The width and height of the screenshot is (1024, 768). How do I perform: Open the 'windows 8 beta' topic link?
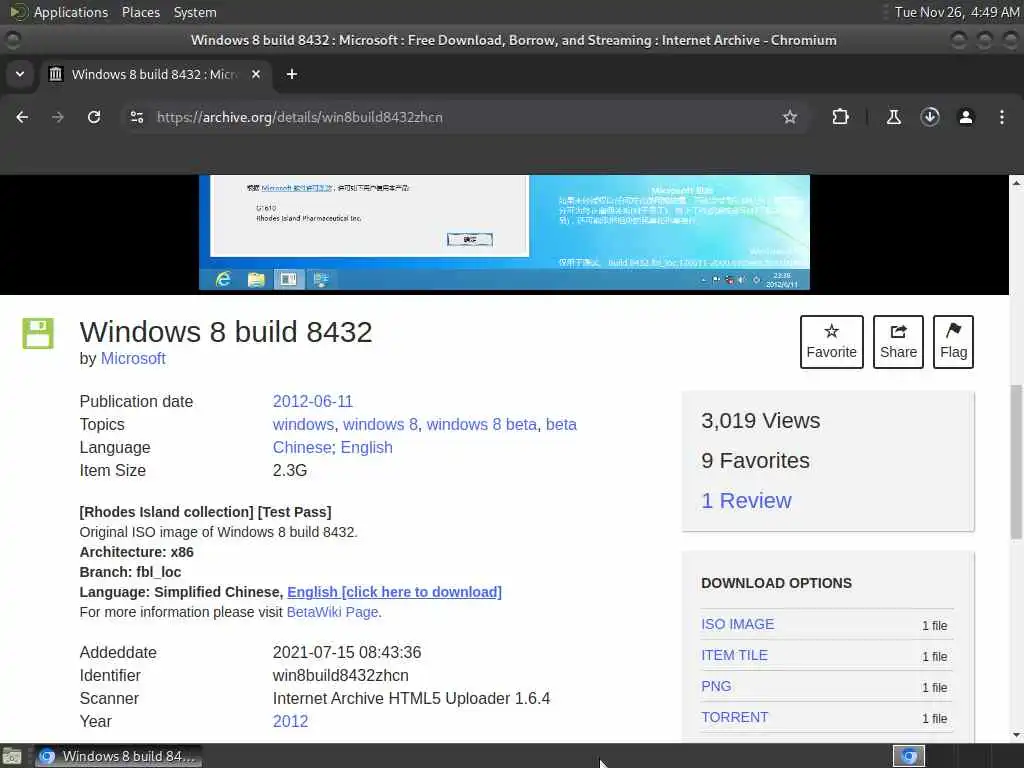point(482,424)
